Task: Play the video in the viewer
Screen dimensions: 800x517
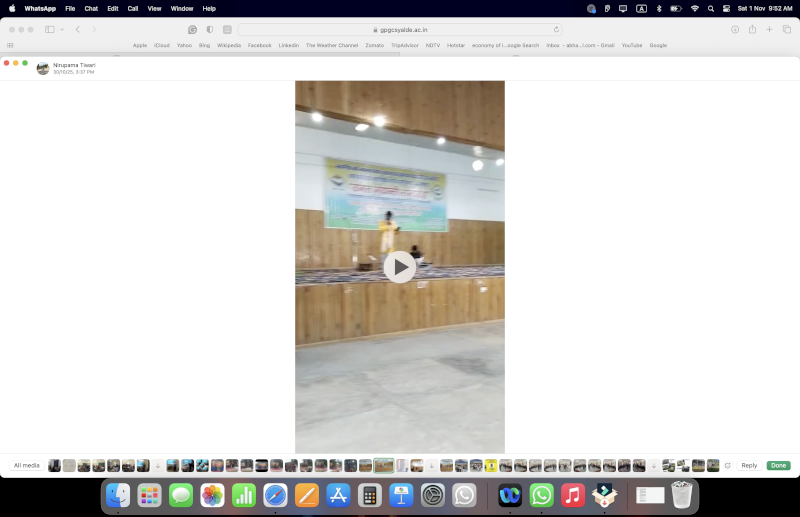Action: (x=400, y=267)
